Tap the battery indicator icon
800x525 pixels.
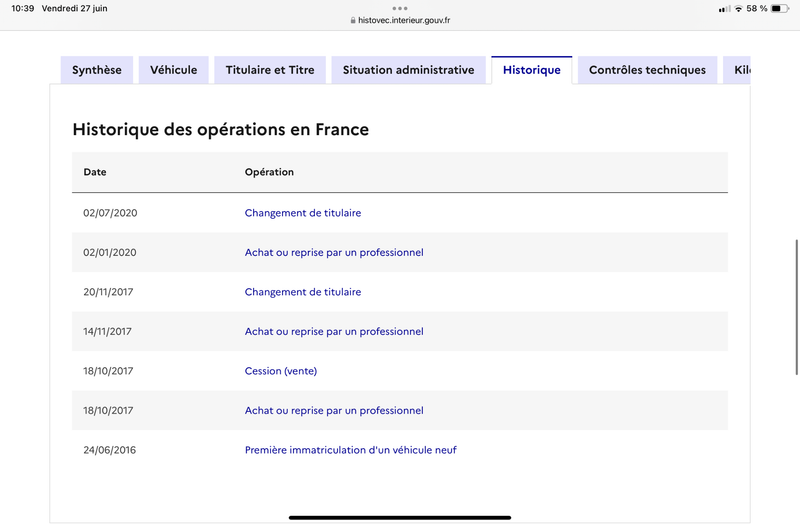pos(780,9)
